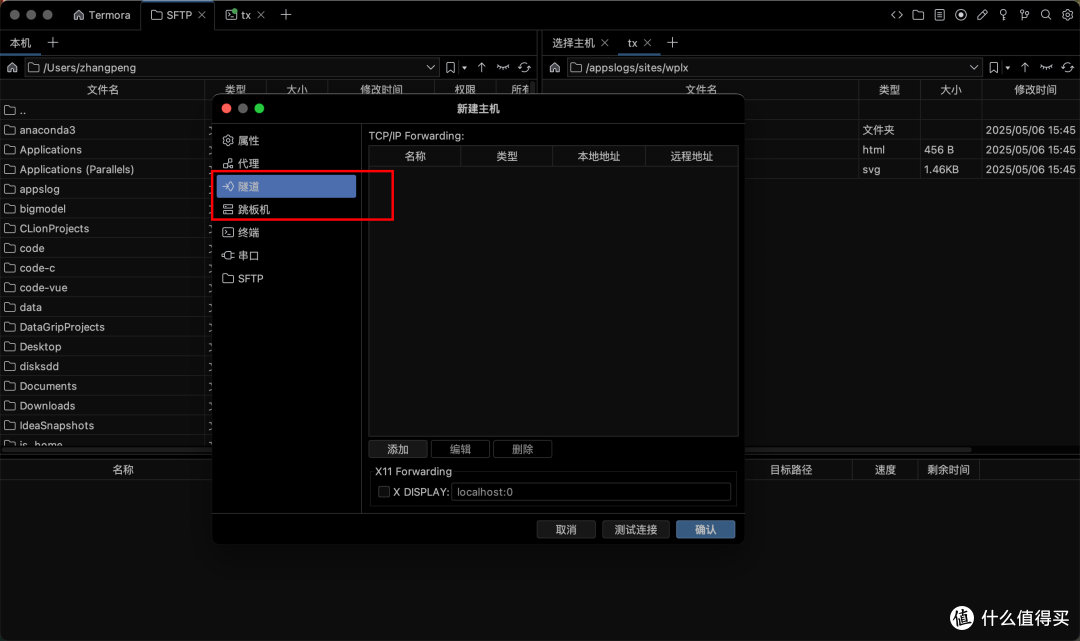Screen dimensions: 1080x641
Task: Toggle hidden files eye icon in local pane
Action: click(x=503, y=67)
